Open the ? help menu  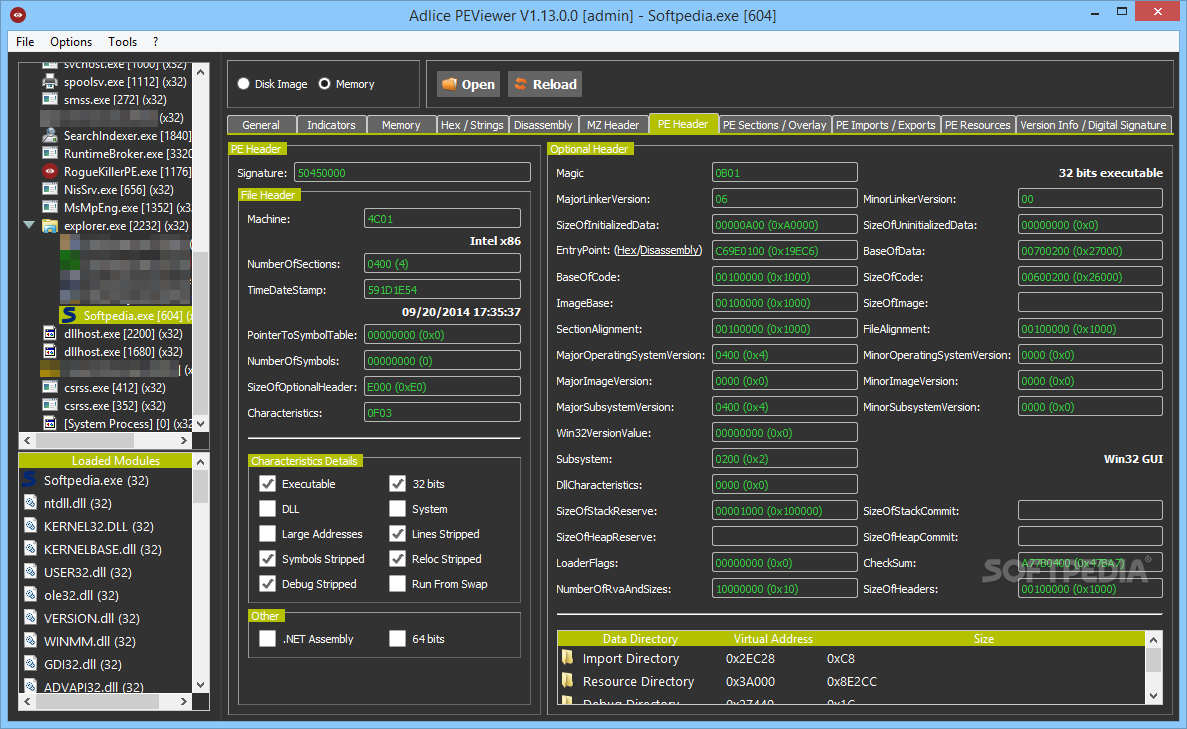pos(155,42)
